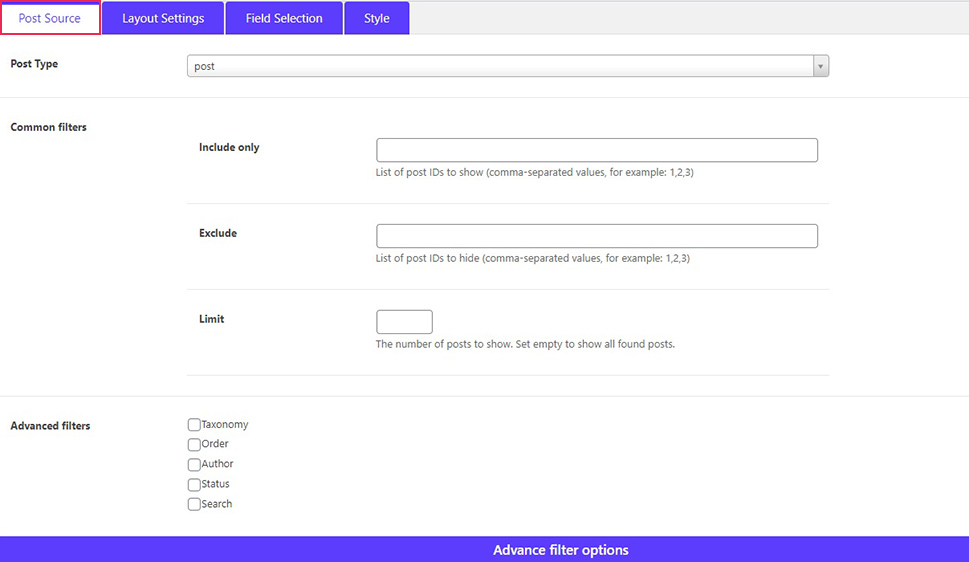Click the Post Type label
Viewport: 969px width, 562px height.
click(34, 64)
